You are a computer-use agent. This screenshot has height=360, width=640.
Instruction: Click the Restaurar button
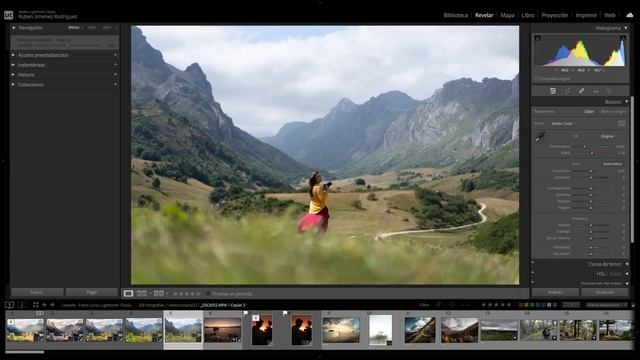coord(604,292)
